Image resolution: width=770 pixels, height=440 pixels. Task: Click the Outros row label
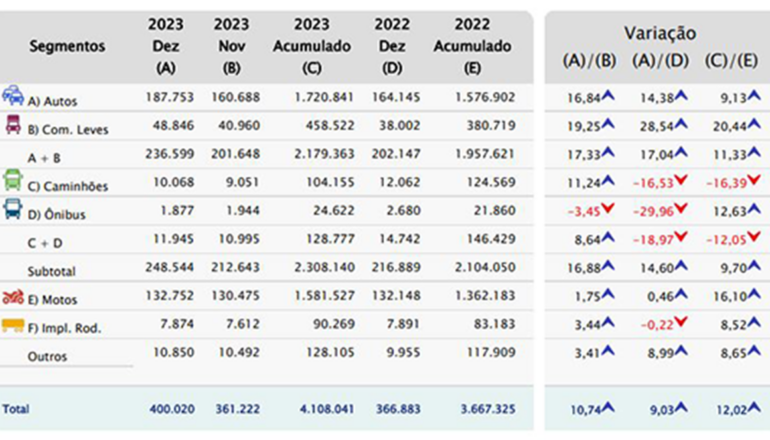[x=48, y=357]
